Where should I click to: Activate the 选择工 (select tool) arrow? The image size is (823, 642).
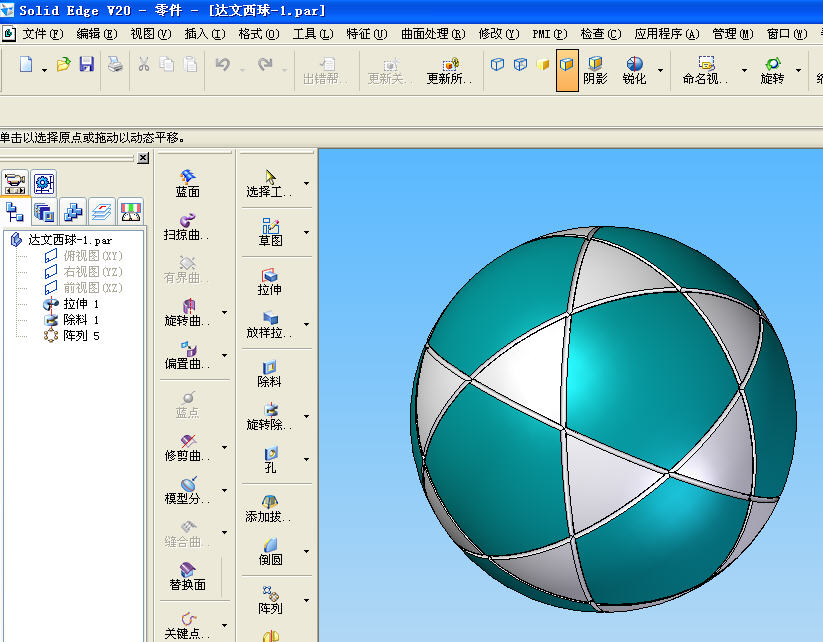(269, 184)
